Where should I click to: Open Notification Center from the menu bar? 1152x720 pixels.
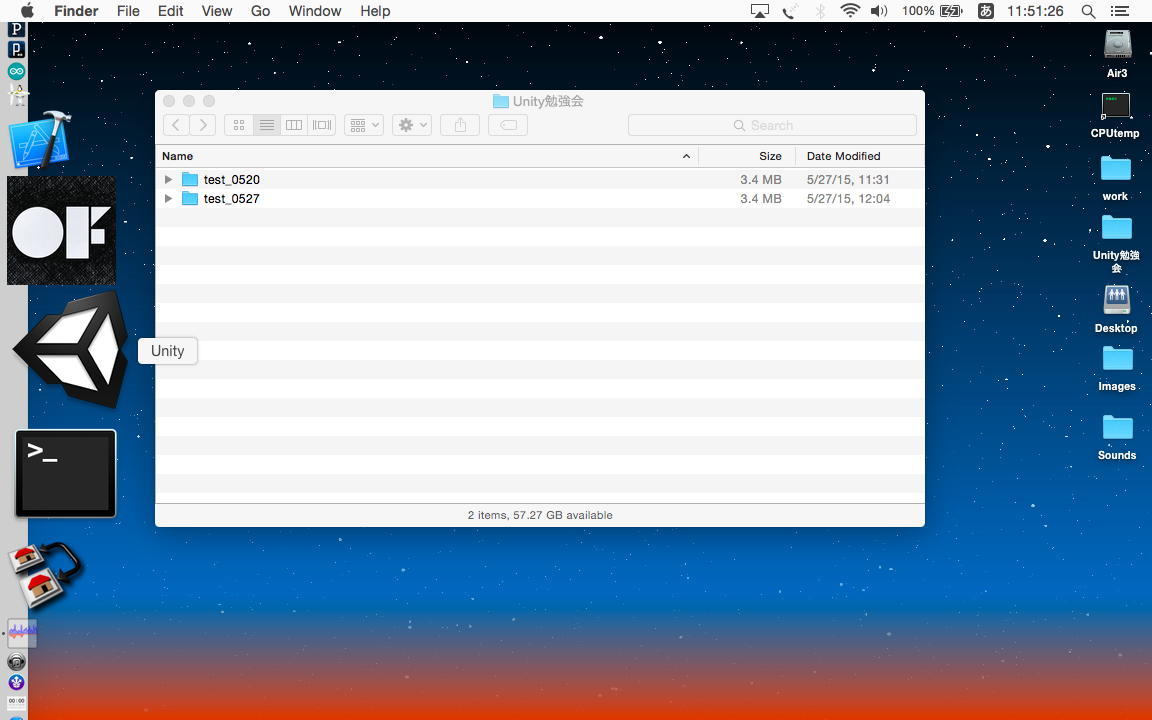coord(1120,11)
